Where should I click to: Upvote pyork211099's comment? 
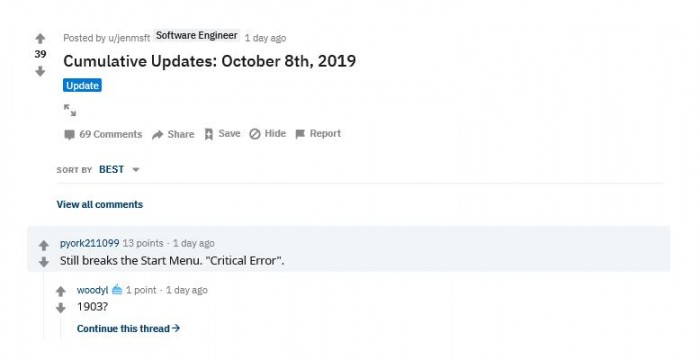[x=44, y=245]
